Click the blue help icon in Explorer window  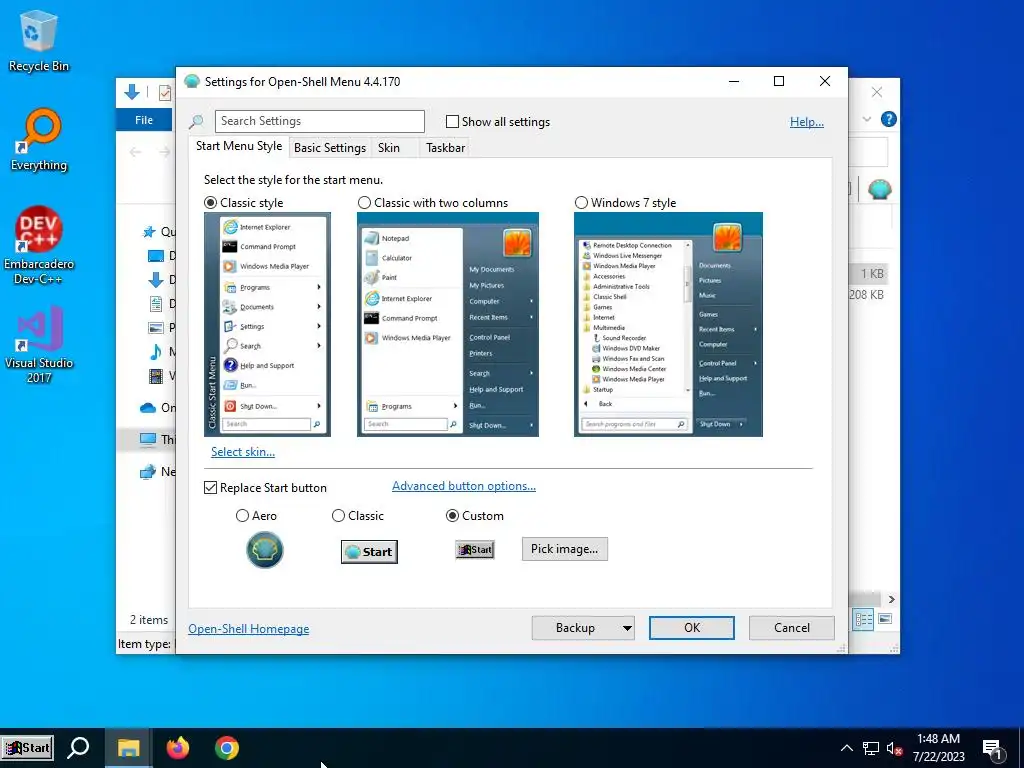(x=888, y=119)
